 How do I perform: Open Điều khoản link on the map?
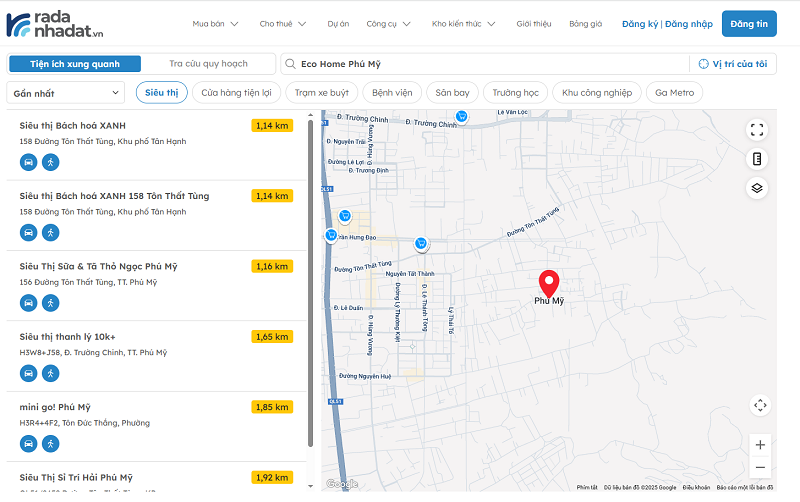pyautogui.click(x=696, y=488)
